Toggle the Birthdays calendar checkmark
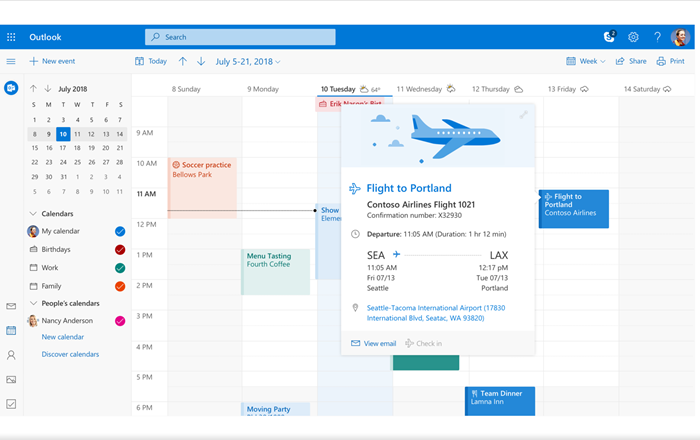This screenshot has width=700, height=440. coord(120,250)
